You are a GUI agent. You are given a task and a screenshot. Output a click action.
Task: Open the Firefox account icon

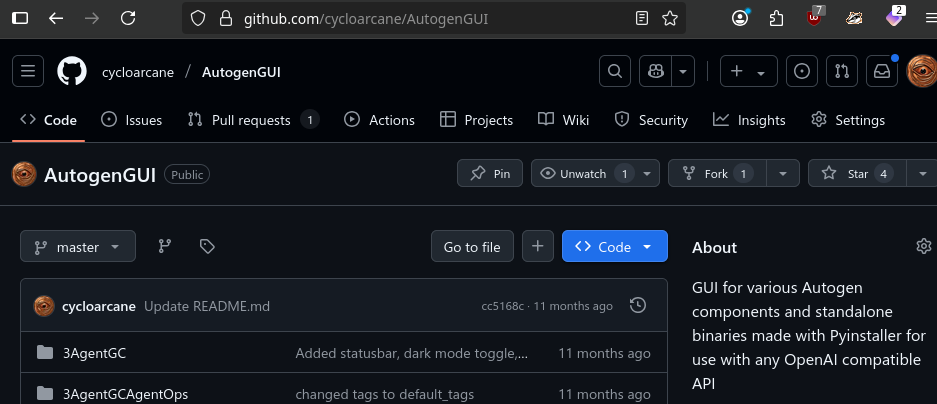click(740, 19)
